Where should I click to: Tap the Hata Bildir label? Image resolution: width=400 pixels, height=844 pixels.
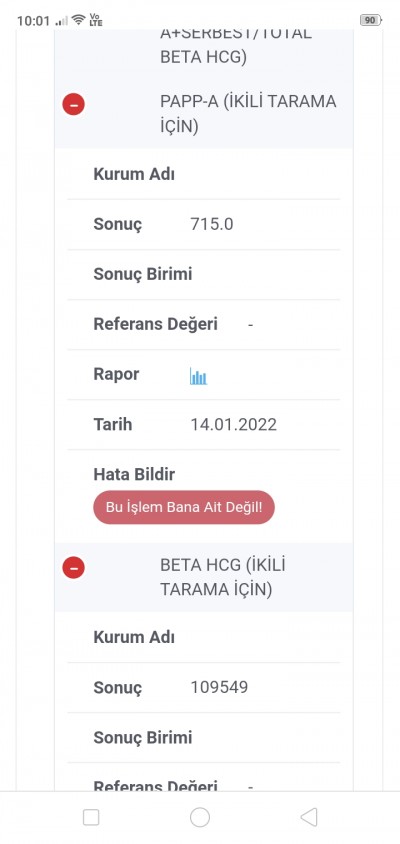(x=134, y=474)
